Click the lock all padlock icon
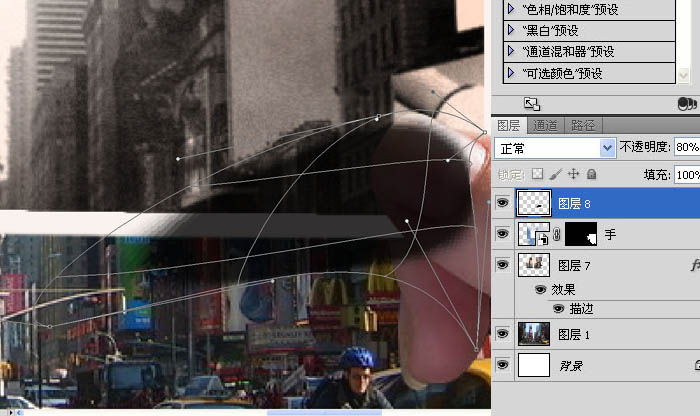Screen dimensions: 700x416 pos(591,174)
